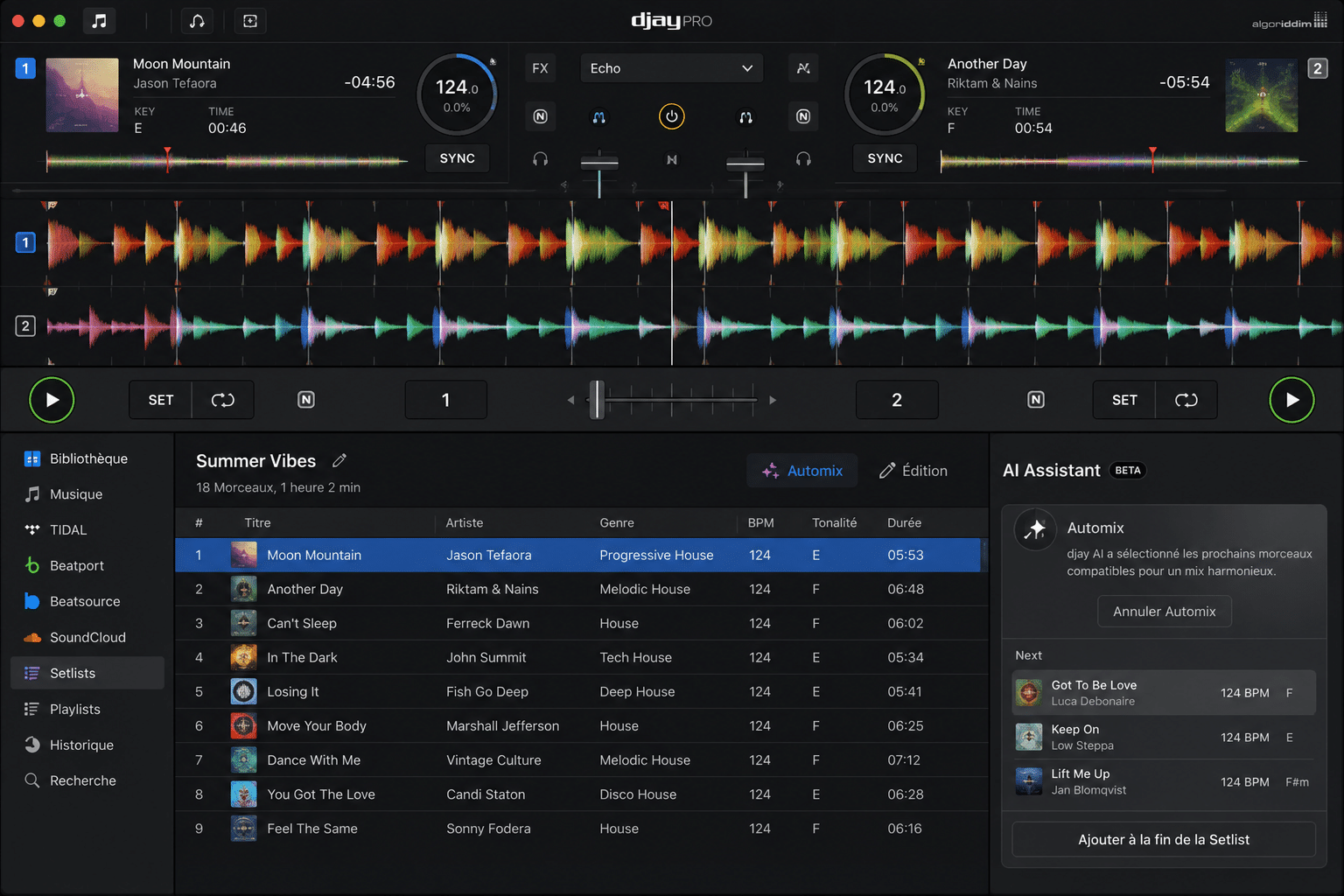1344x896 pixels.
Task: Click the music library icon in title bar
Action: pyautogui.click(x=99, y=21)
